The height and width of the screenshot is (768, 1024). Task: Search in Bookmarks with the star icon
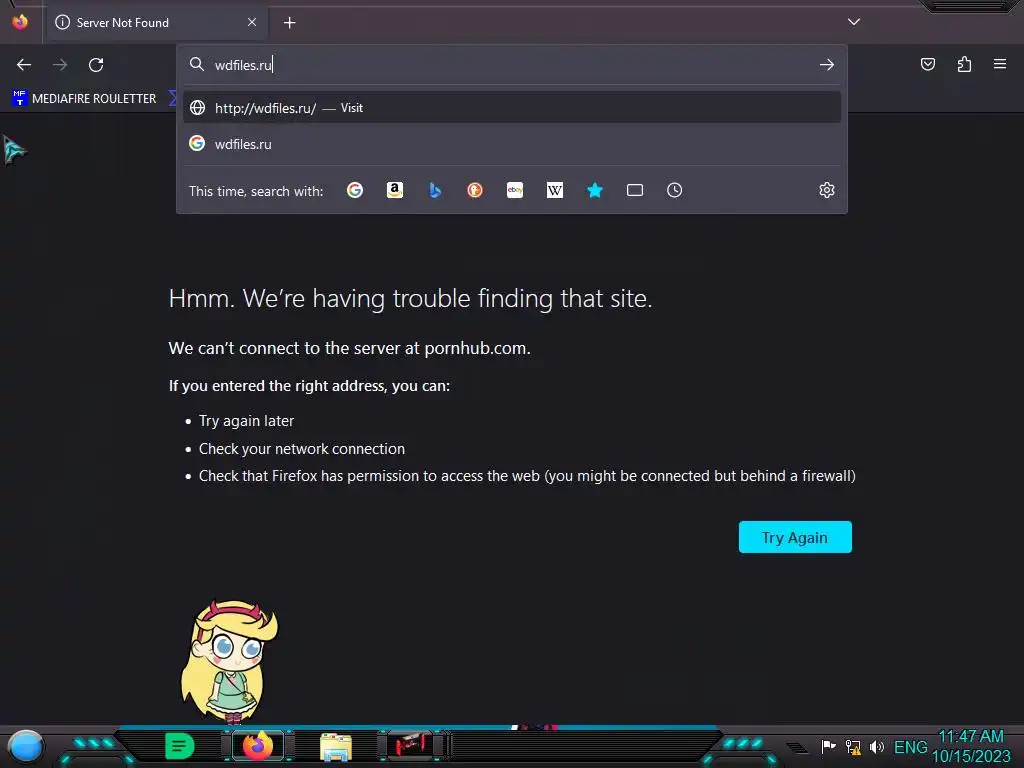tap(595, 190)
